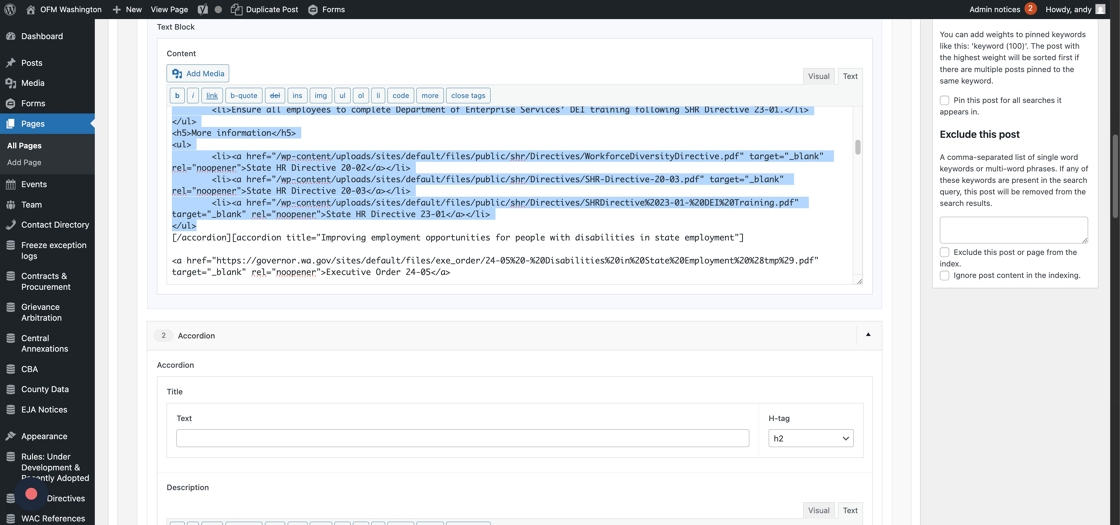Open Posts via the pushpin icon
The height and width of the screenshot is (525, 1120).
pos(11,62)
